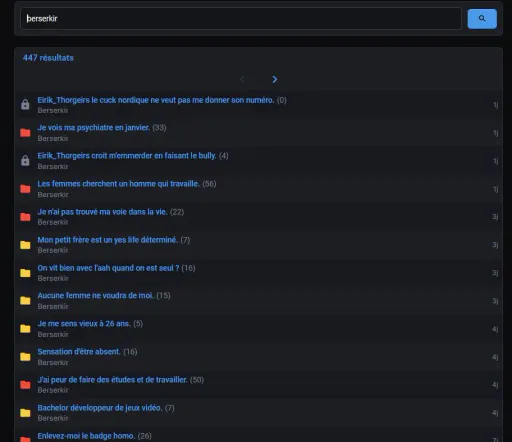
Task: Click reply count '(50)' on 'J'ai peur' row
Action: tap(197, 380)
